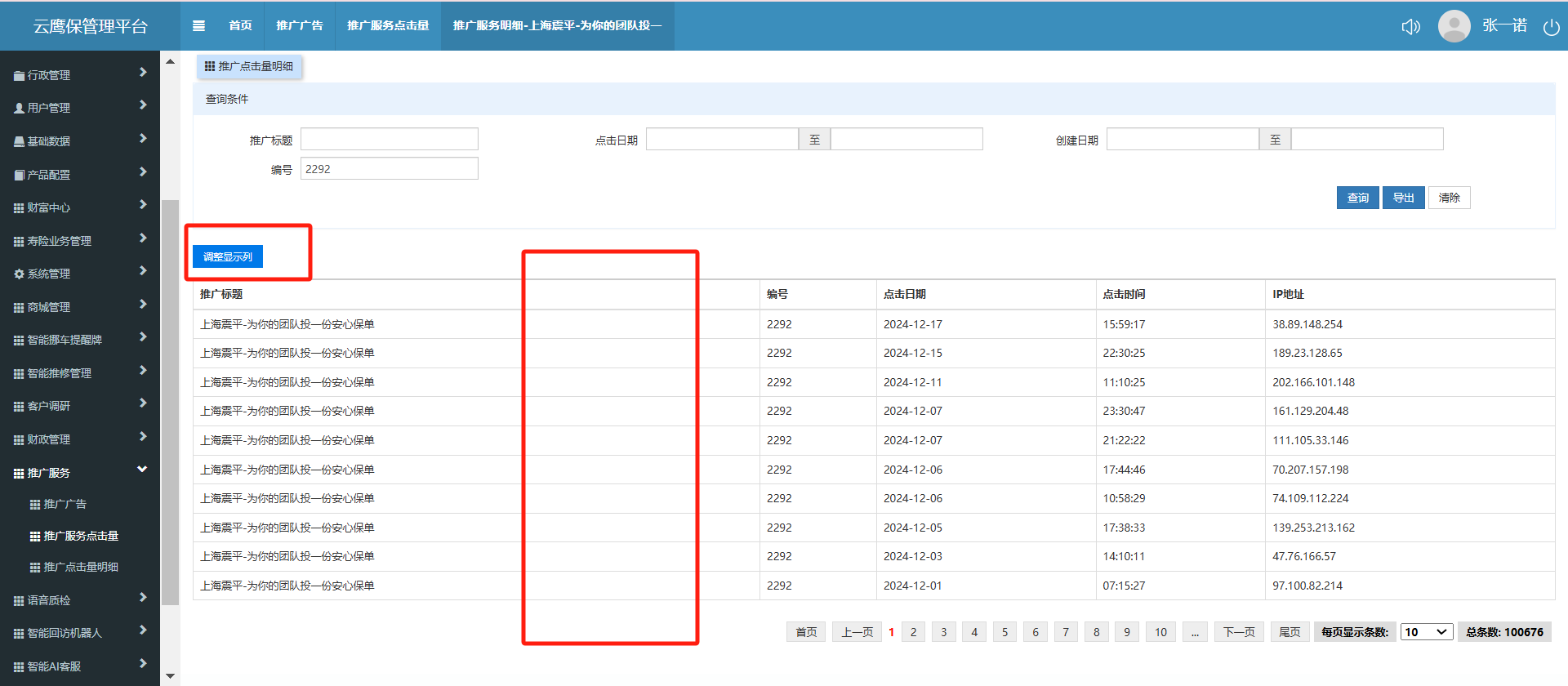The width and height of the screenshot is (1568, 686).
Task: Click the hamburger menu icon in header
Action: pos(198,25)
